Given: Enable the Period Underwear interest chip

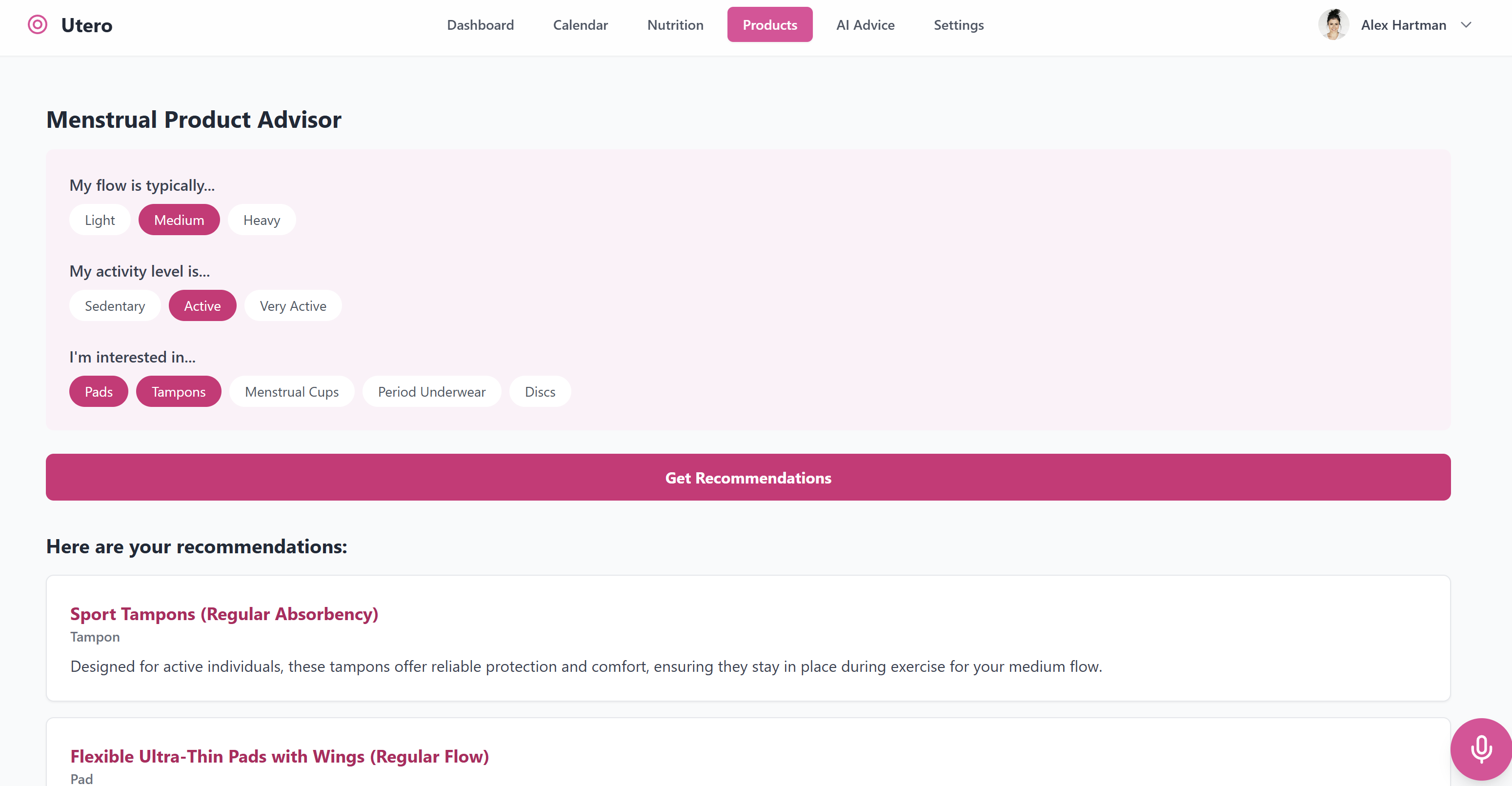Looking at the screenshot, I should 431,391.
